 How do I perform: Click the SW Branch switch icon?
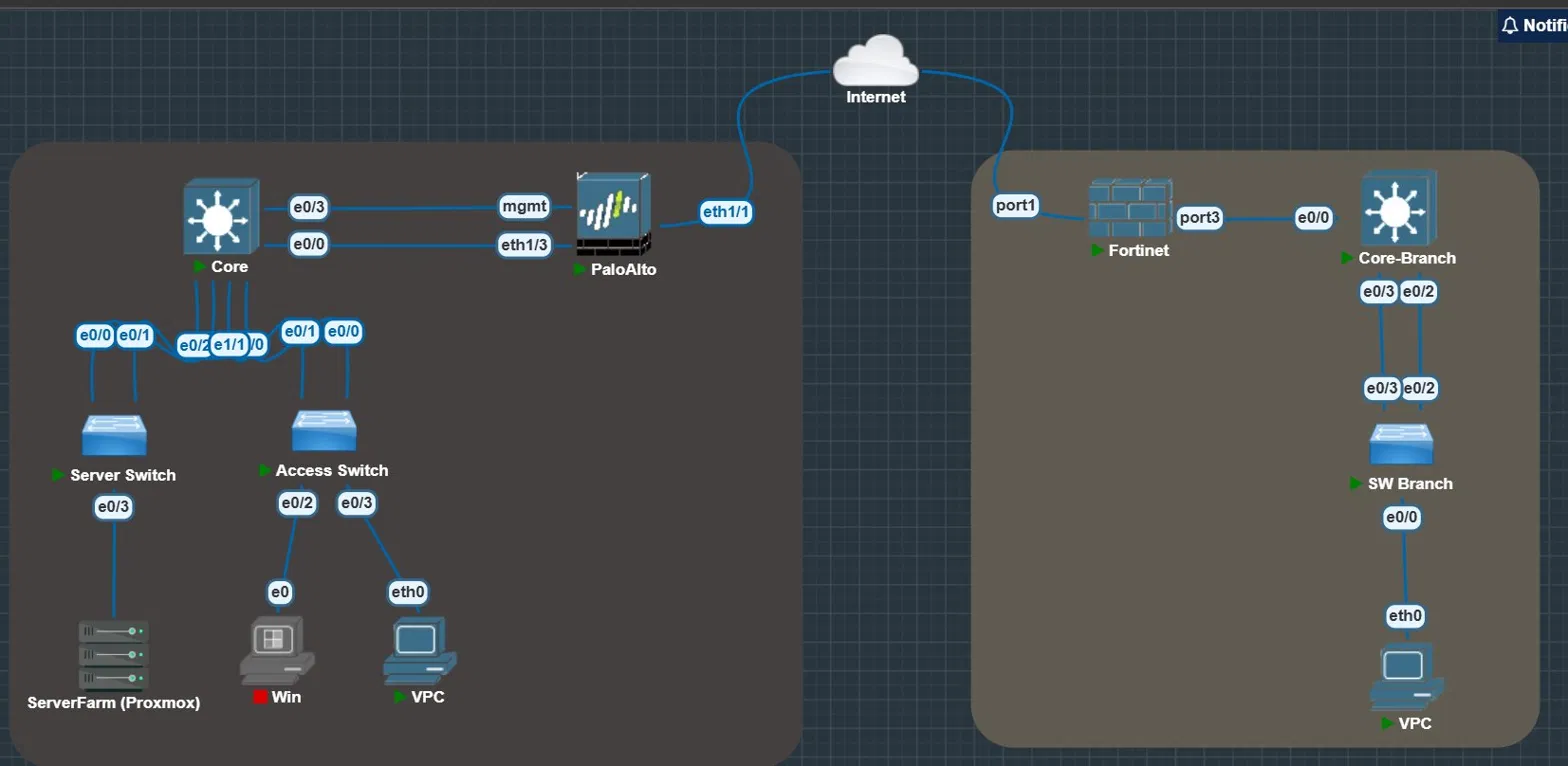(x=1402, y=444)
